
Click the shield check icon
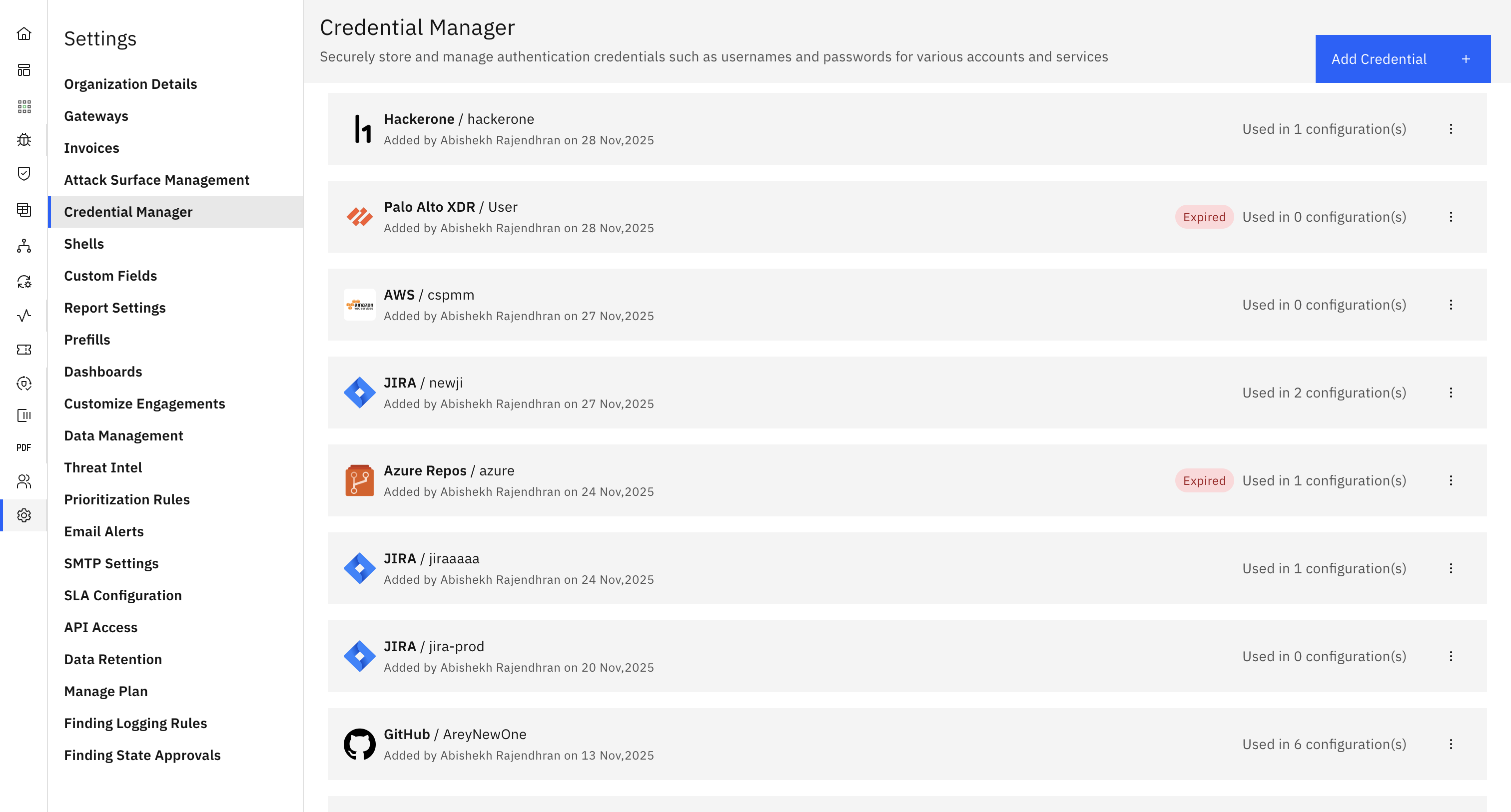(24, 174)
